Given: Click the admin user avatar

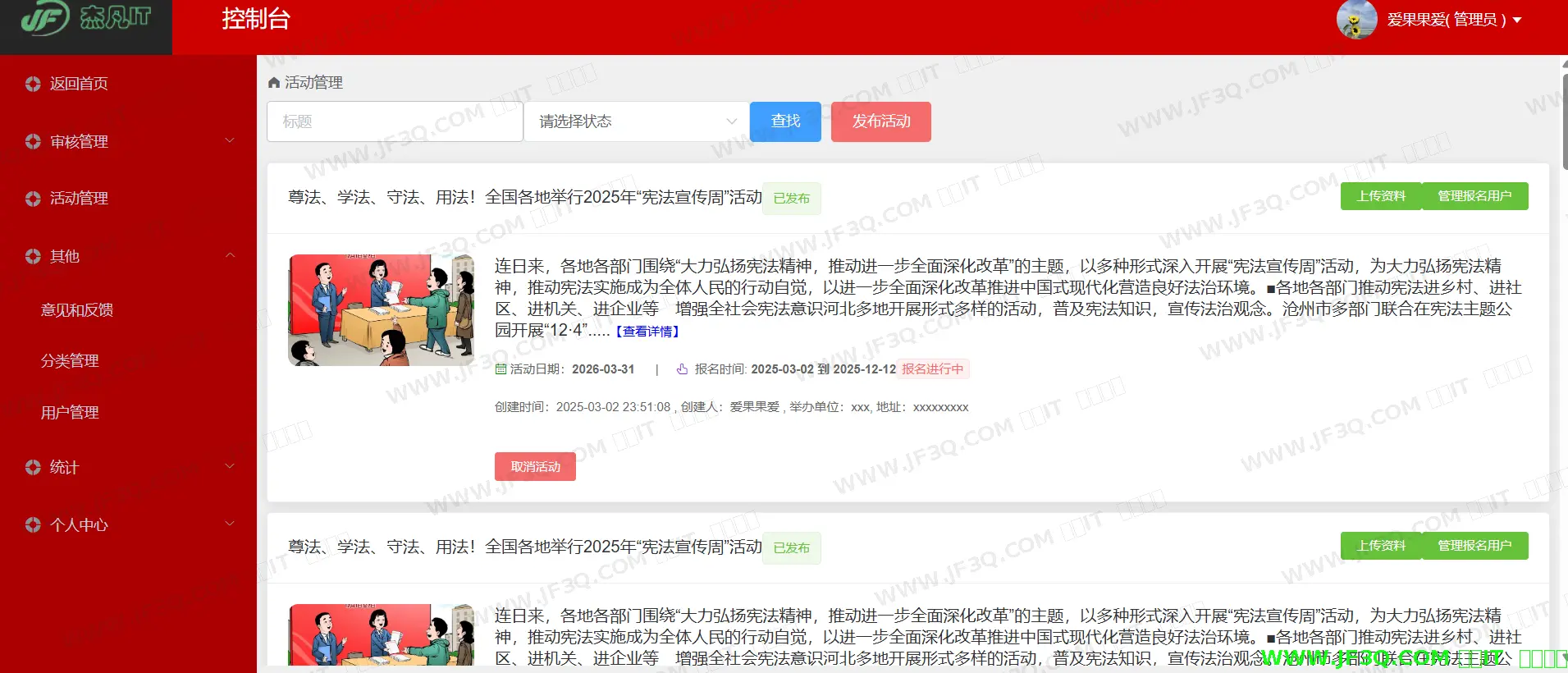Looking at the screenshot, I should [x=1356, y=20].
